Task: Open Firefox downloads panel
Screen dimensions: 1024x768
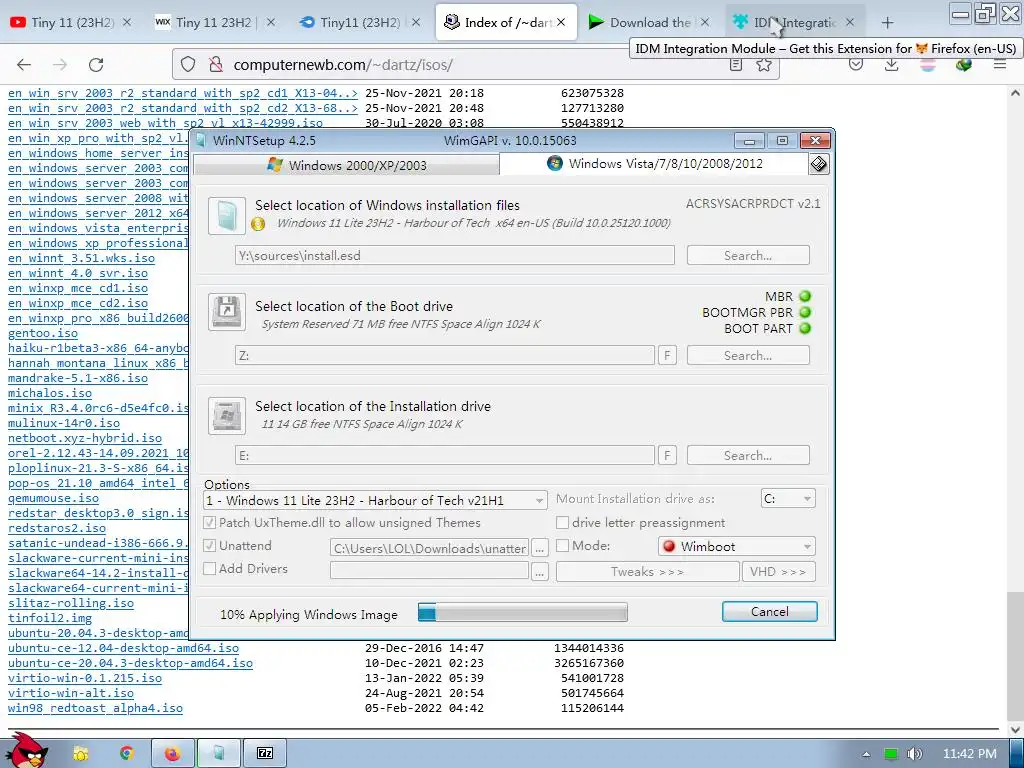Action: click(x=891, y=65)
